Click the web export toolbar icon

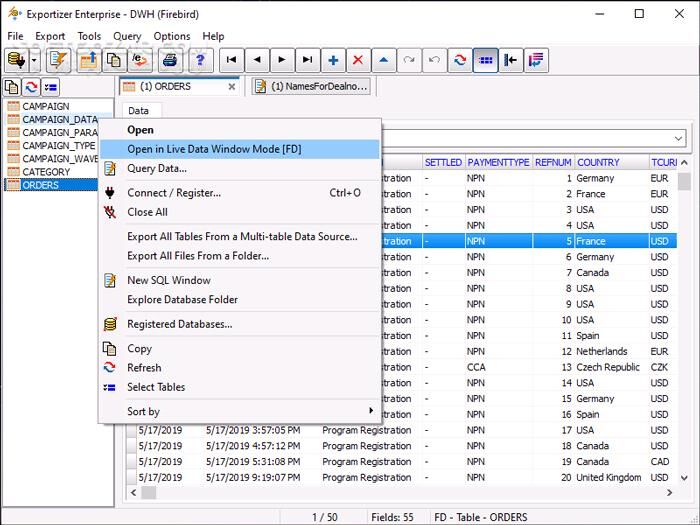click(x=140, y=60)
